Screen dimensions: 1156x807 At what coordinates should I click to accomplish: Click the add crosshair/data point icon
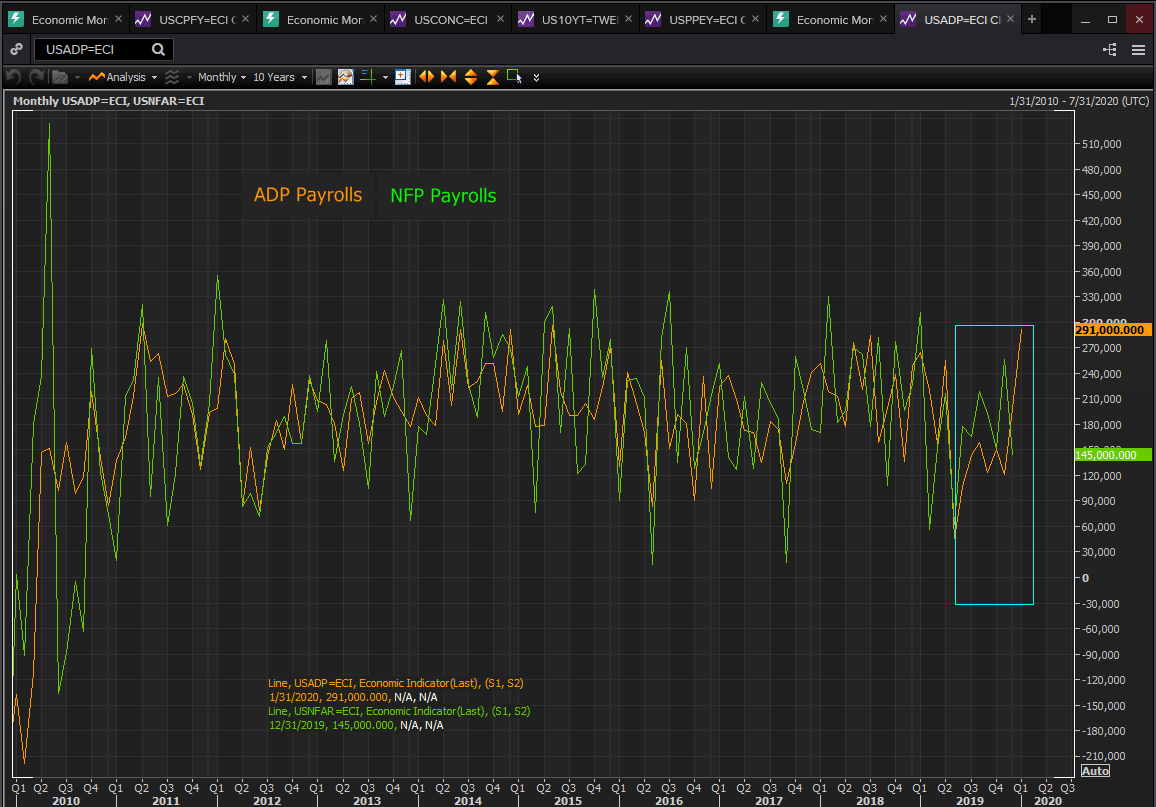coord(402,77)
